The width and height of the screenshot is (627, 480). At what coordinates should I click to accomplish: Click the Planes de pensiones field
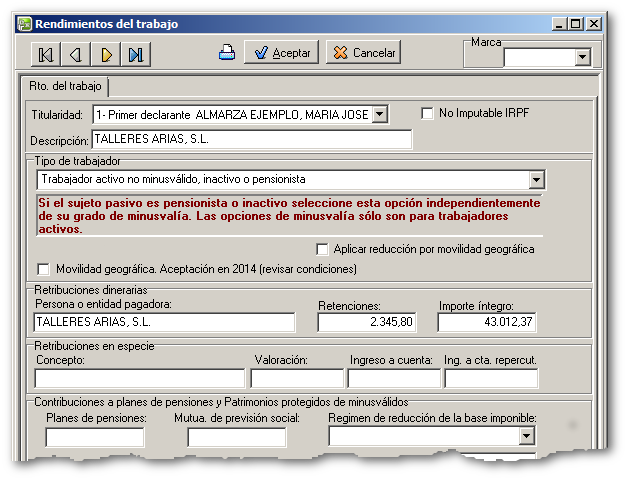(95, 437)
